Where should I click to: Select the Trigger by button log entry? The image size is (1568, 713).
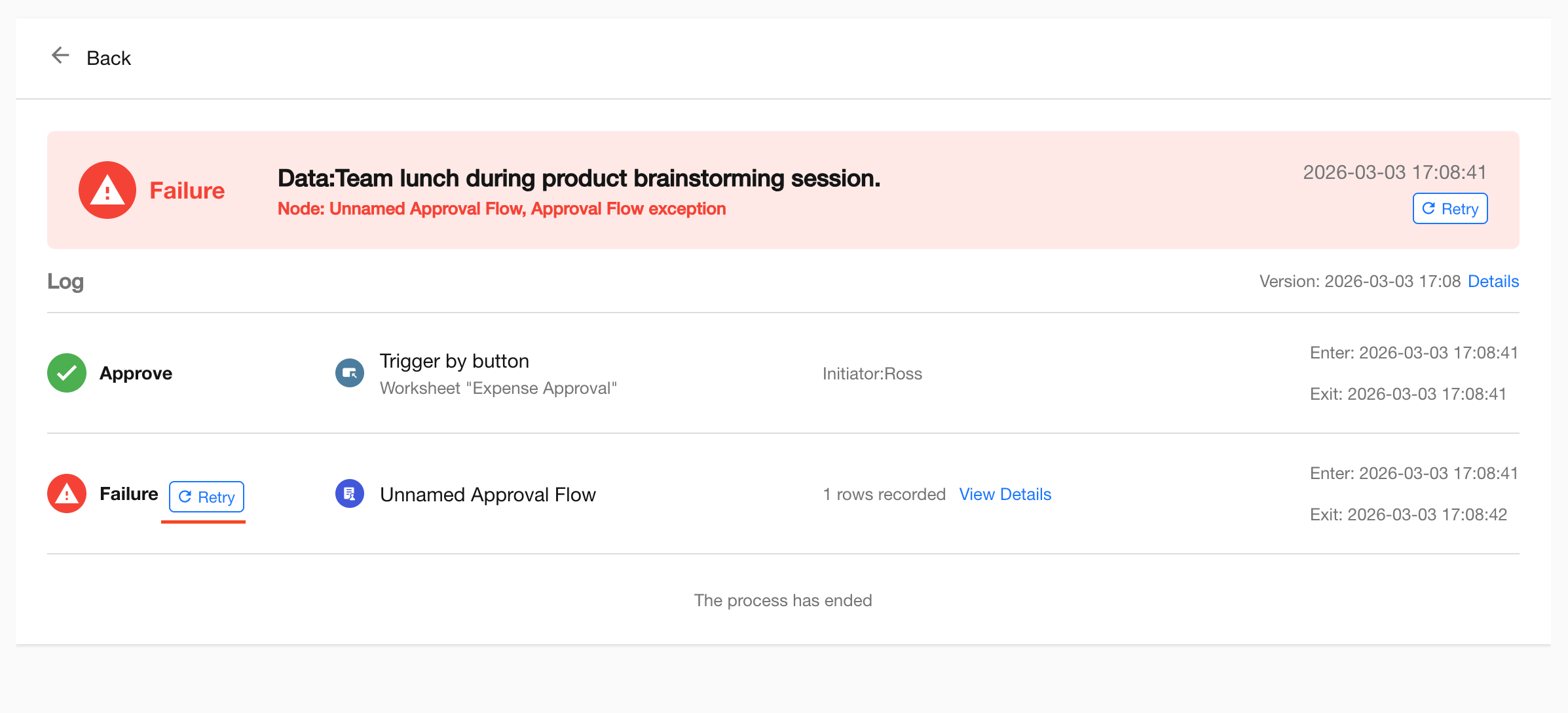(x=454, y=361)
